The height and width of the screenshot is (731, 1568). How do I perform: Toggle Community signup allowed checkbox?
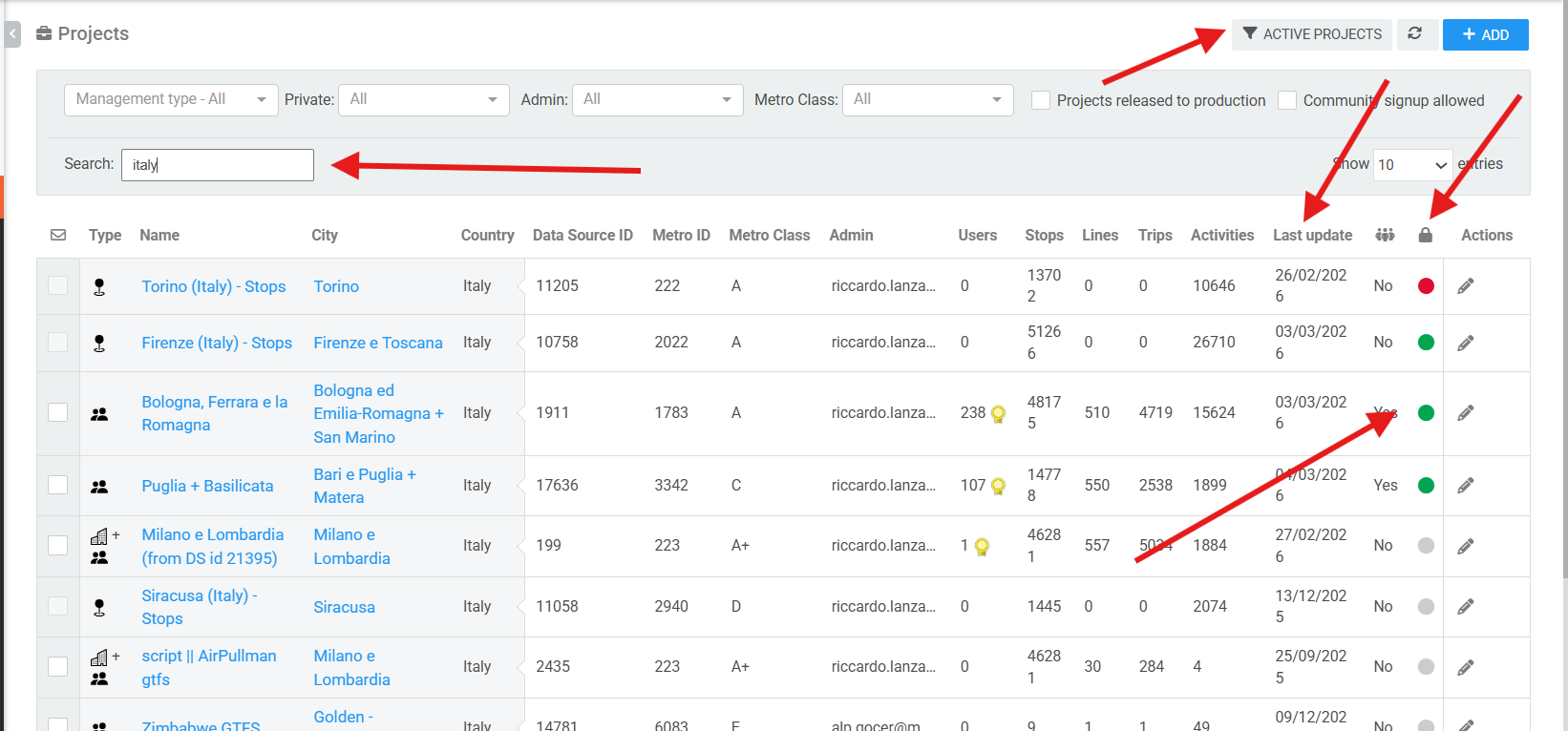point(1287,100)
